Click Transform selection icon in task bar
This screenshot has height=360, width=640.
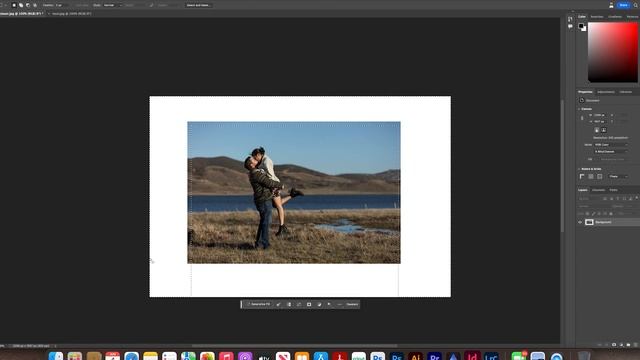(299, 304)
